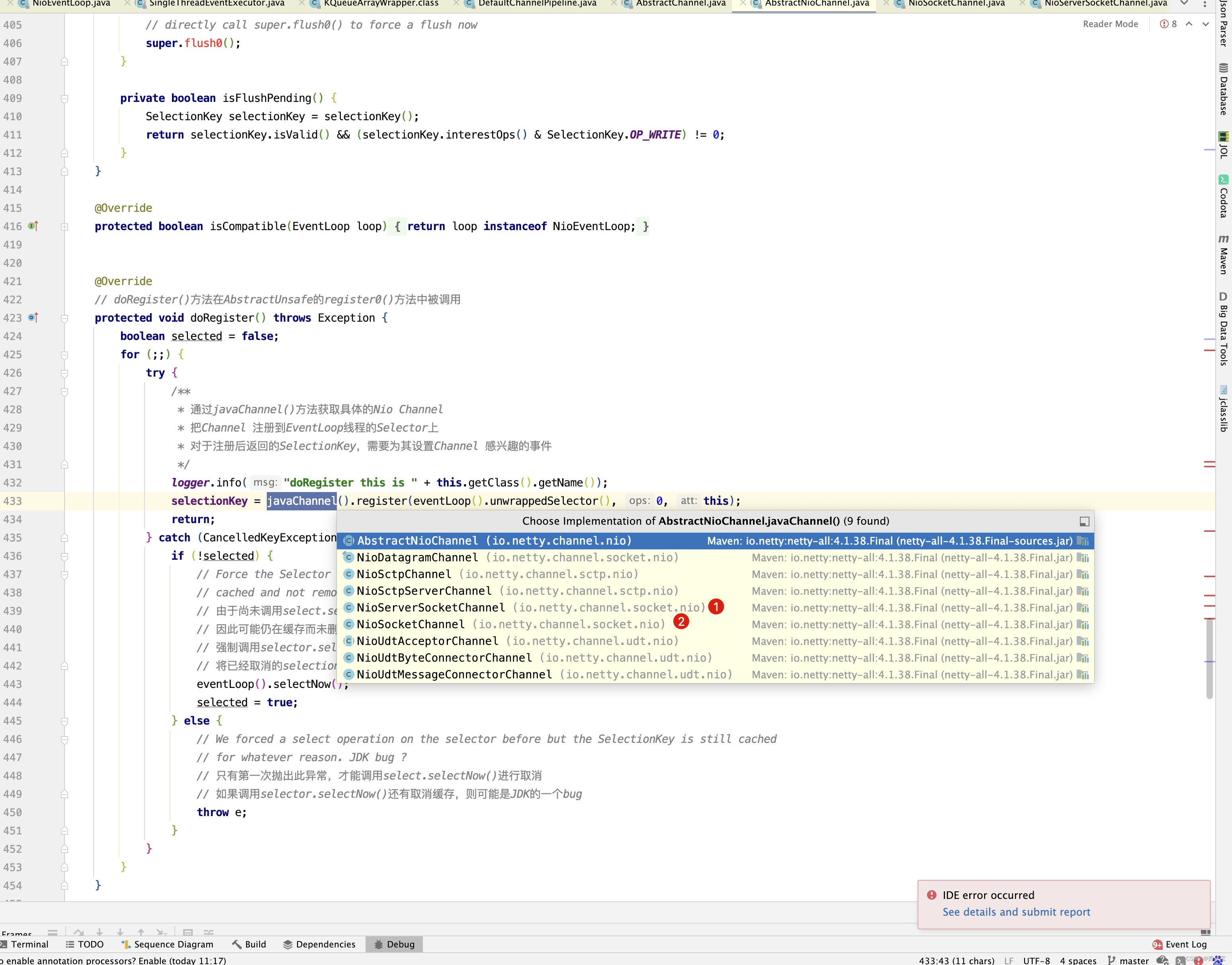Image resolution: width=1232 pixels, height=965 pixels.
Task: Click the override gutter icon at line 416
Action: (x=33, y=226)
